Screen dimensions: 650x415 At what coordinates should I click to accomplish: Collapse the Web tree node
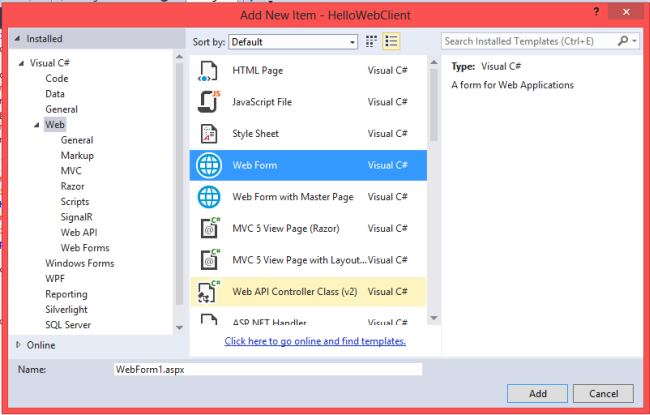[x=37, y=125]
